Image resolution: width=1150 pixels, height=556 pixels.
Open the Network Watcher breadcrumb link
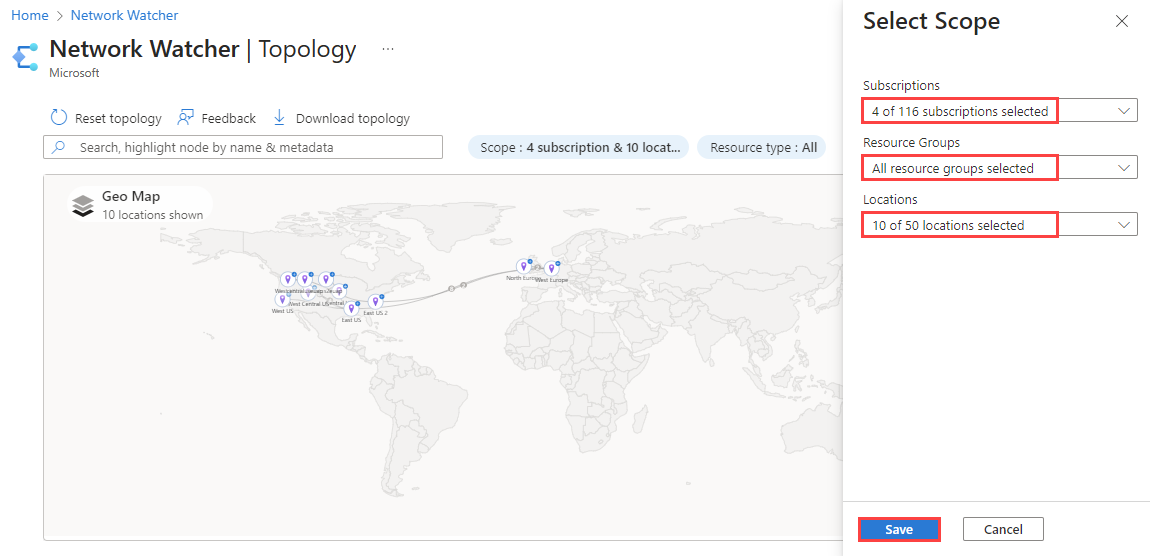coord(125,15)
